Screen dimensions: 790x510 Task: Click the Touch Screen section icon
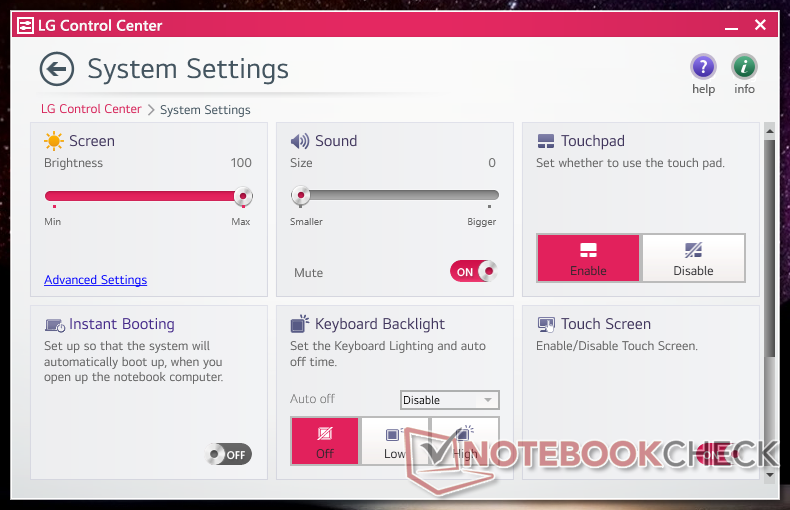(546, 325)
